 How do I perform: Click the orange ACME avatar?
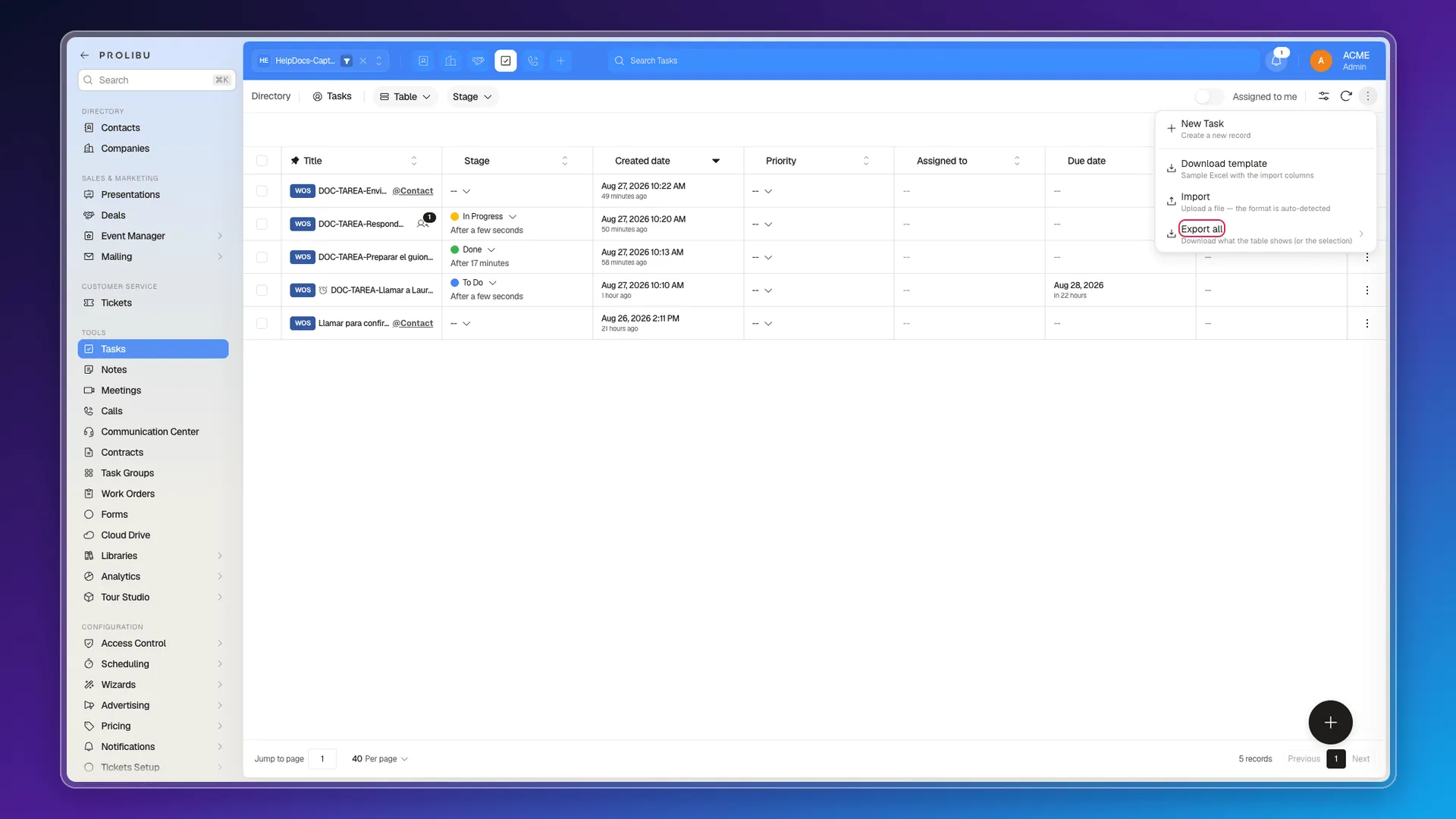click(1321, 61)
